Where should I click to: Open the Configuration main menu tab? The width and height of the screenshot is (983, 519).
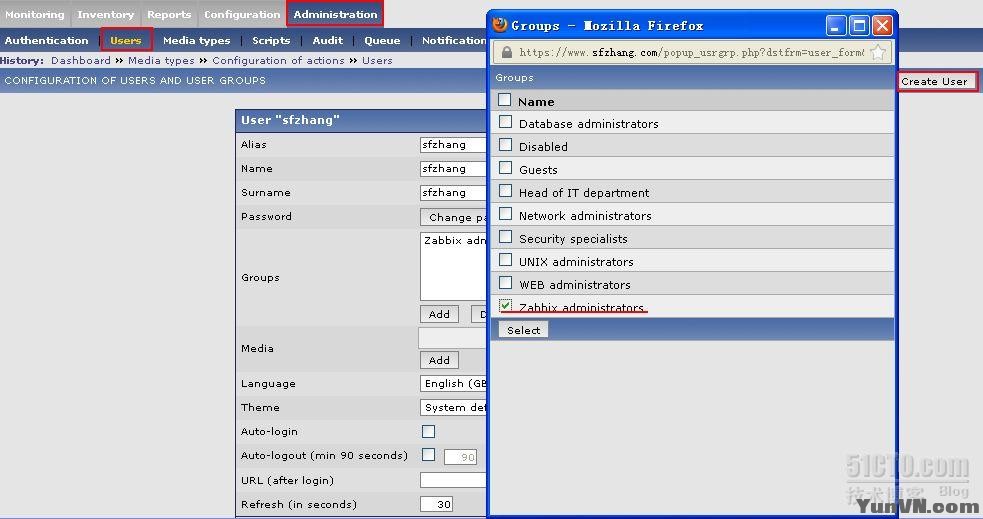point(242,14)
